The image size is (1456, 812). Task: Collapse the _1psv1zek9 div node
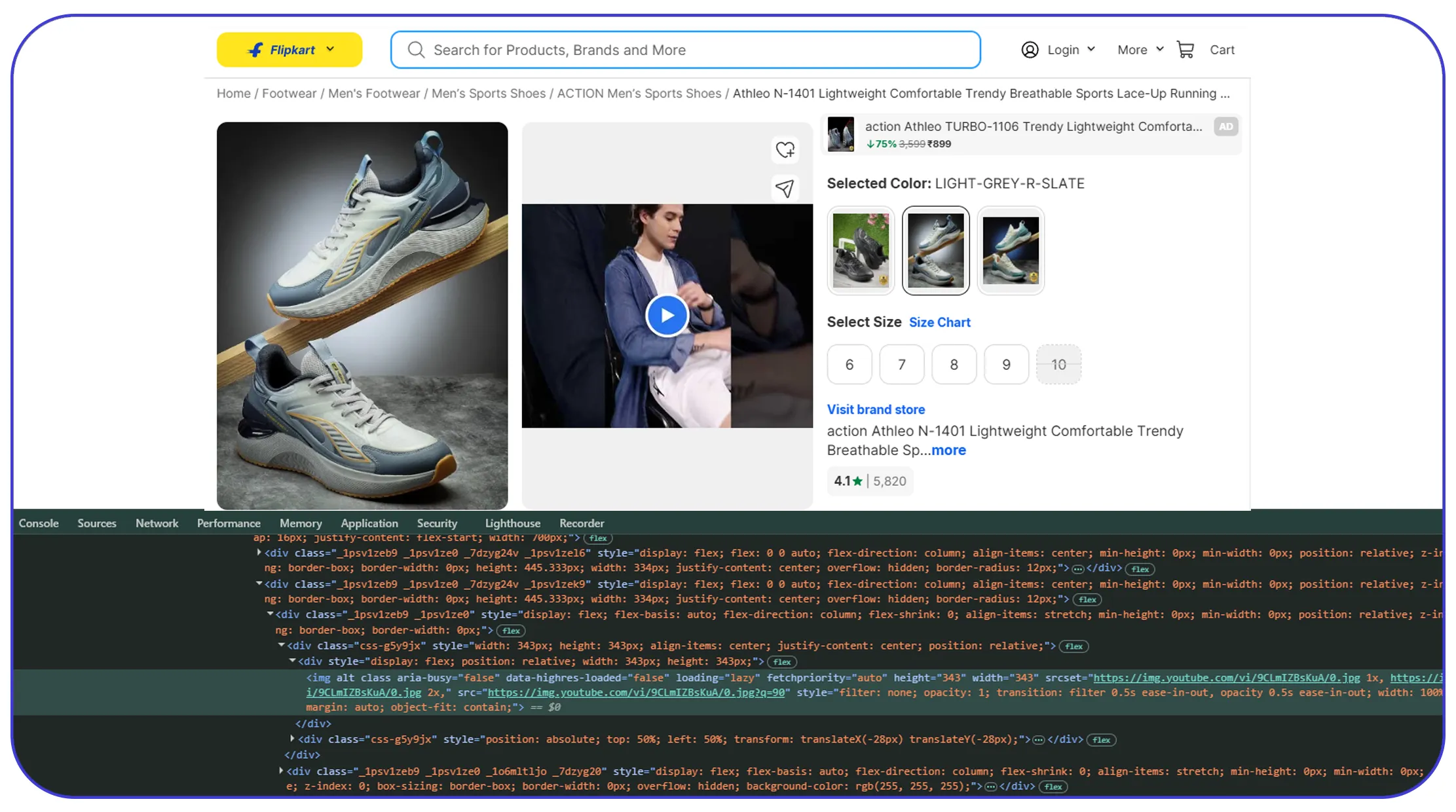pos(259,583)
